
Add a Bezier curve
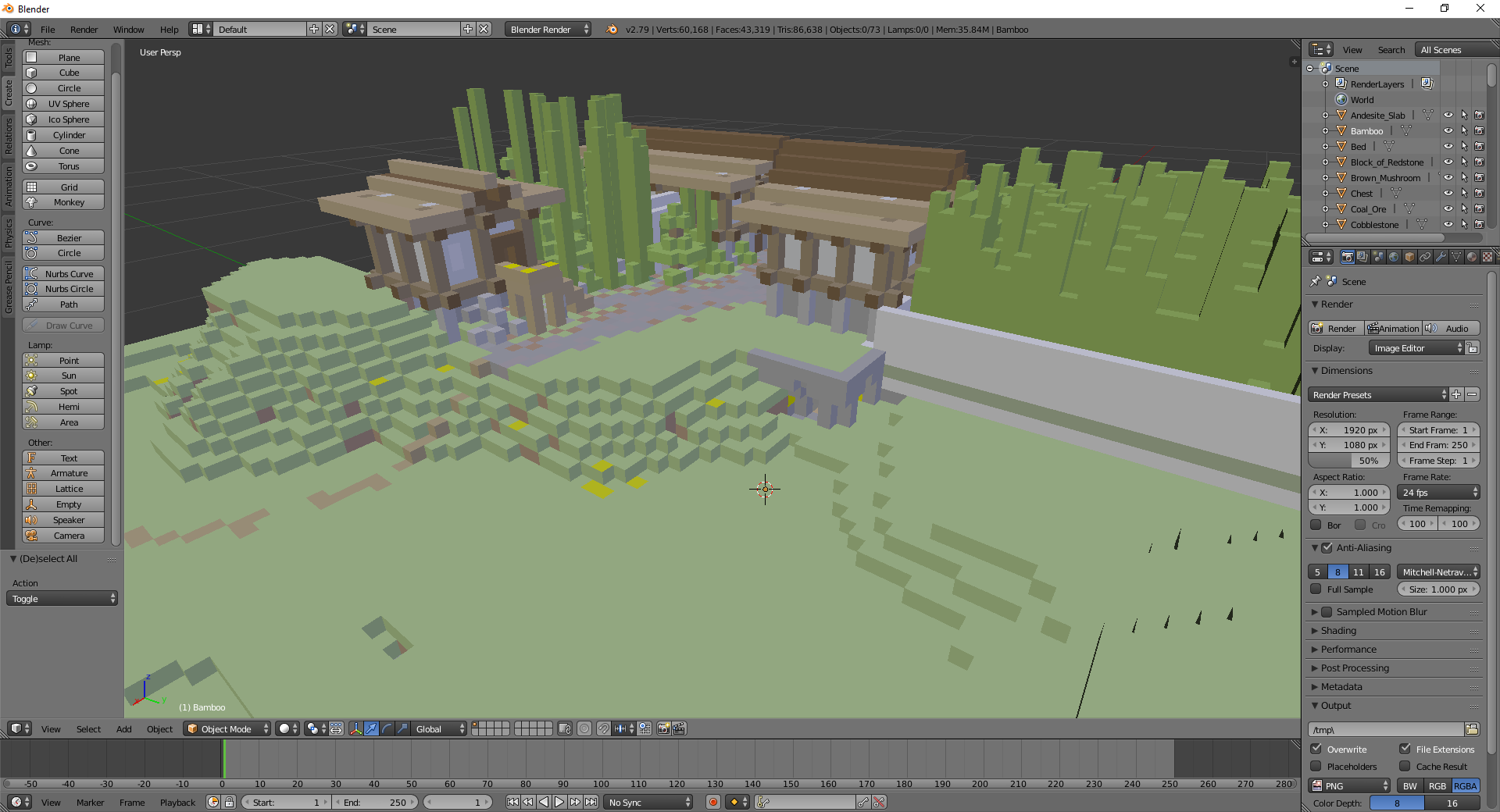tap(63, 238)
